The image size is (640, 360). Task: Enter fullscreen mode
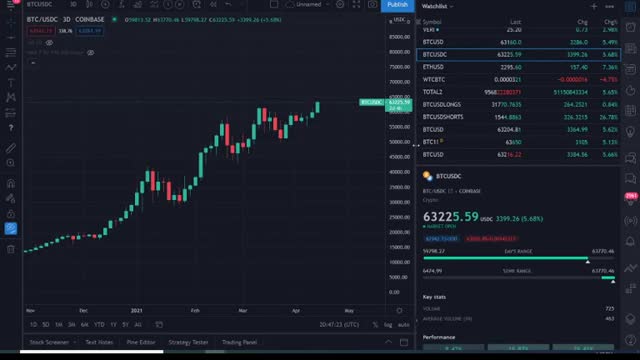[x=356, y=4]
